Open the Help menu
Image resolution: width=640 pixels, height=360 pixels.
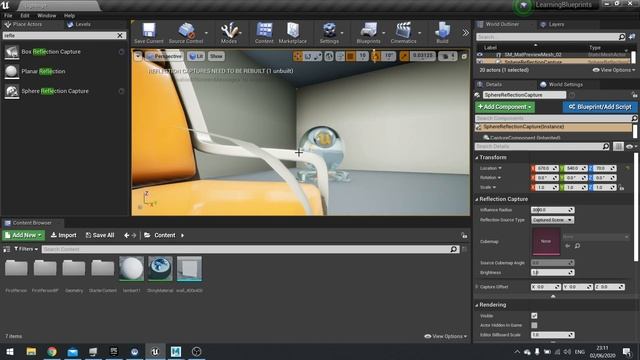[x=69, y=16]
